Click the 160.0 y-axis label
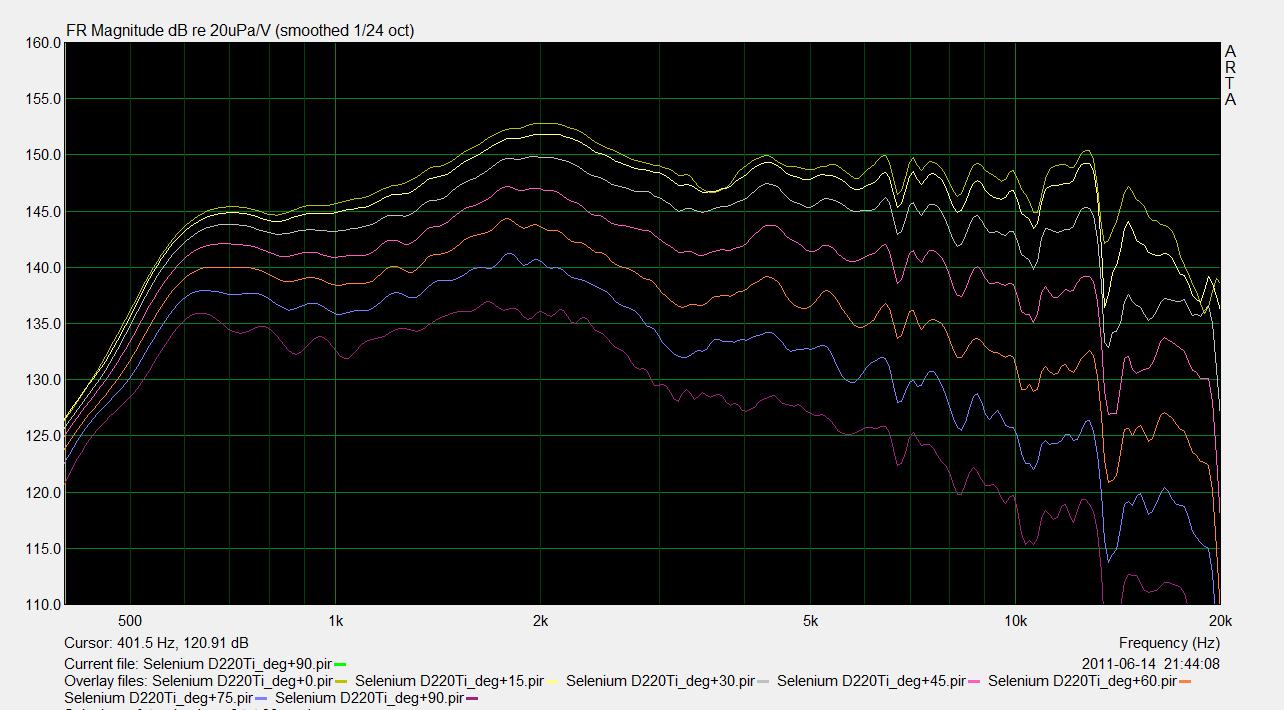 [42, 43]
